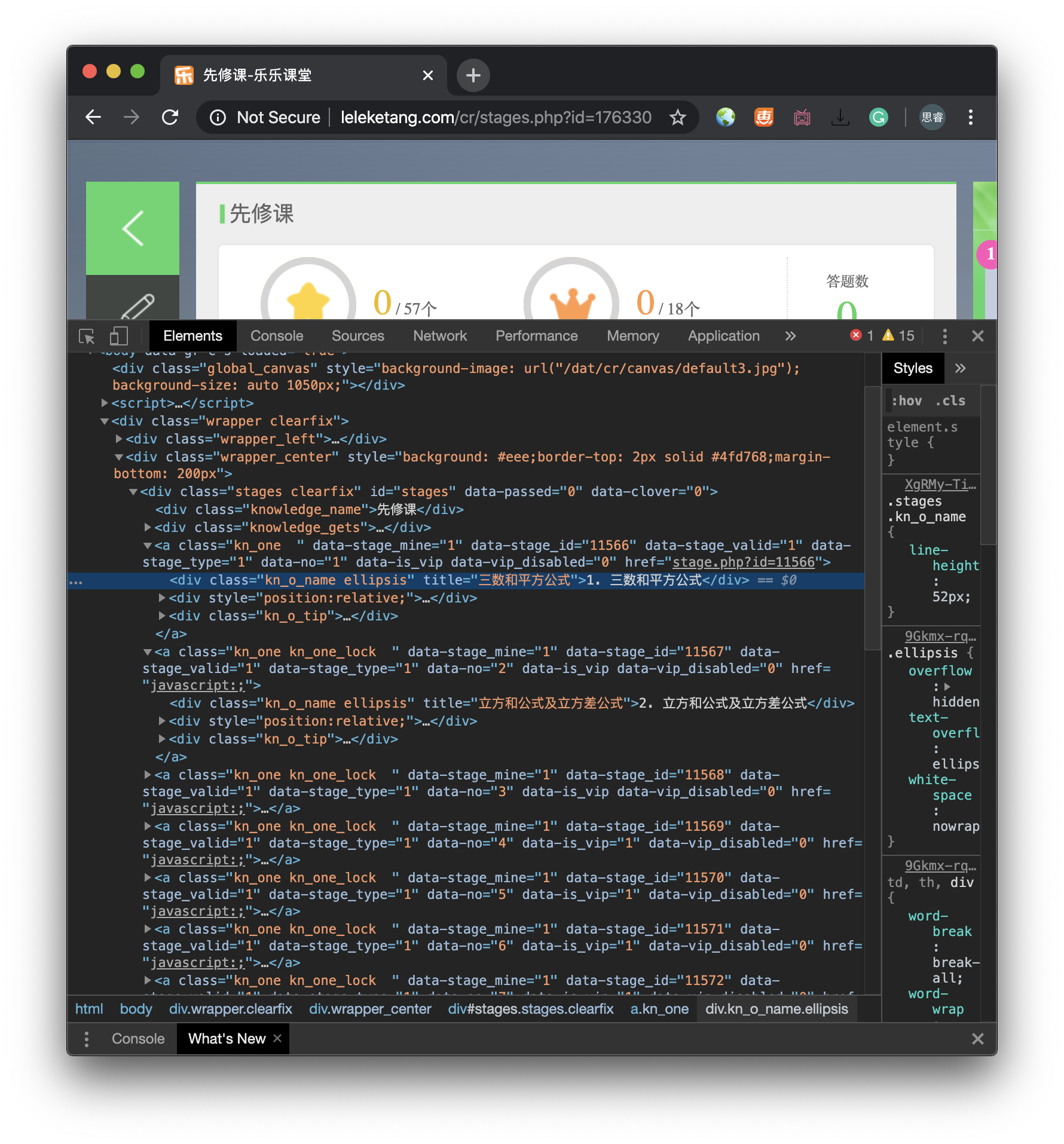Select body in the breadcrumb bar
The width and height of the screenshot is (1064, 1144).
(x=136, y=1009)
